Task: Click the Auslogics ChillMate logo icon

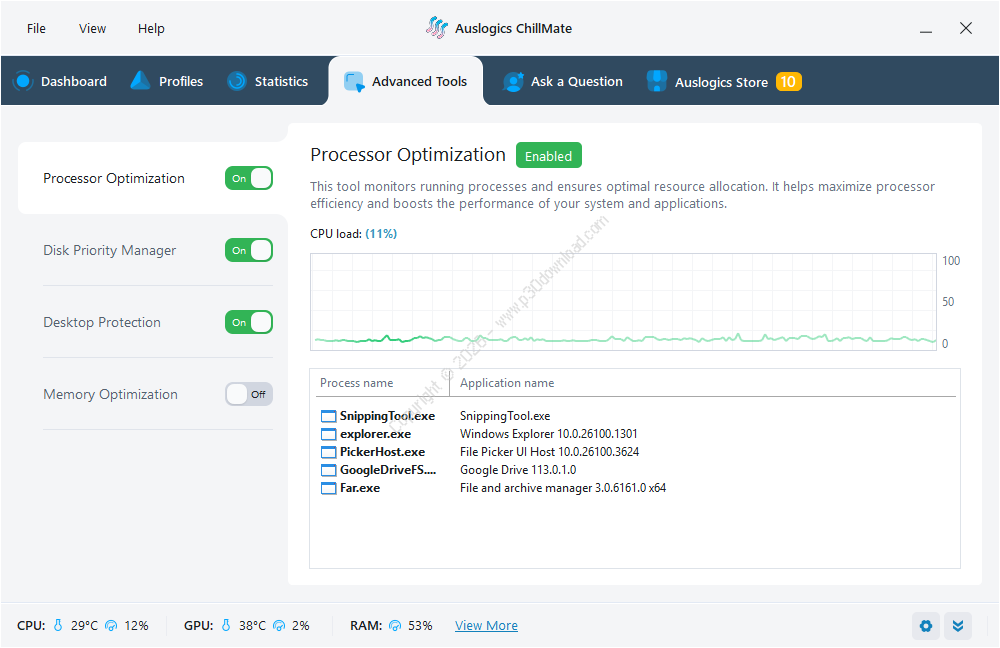Action: click(437, 27)
